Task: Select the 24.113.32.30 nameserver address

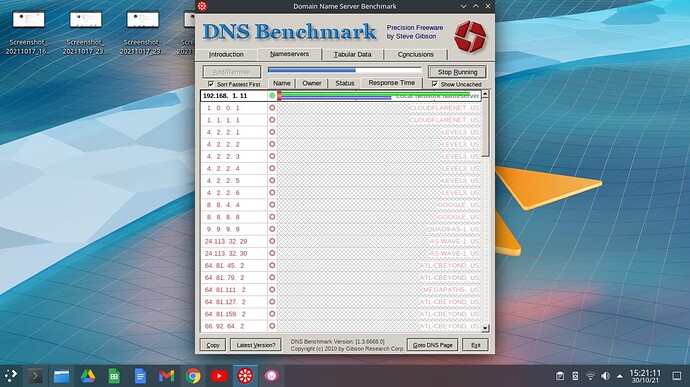Action: point(226,253)
